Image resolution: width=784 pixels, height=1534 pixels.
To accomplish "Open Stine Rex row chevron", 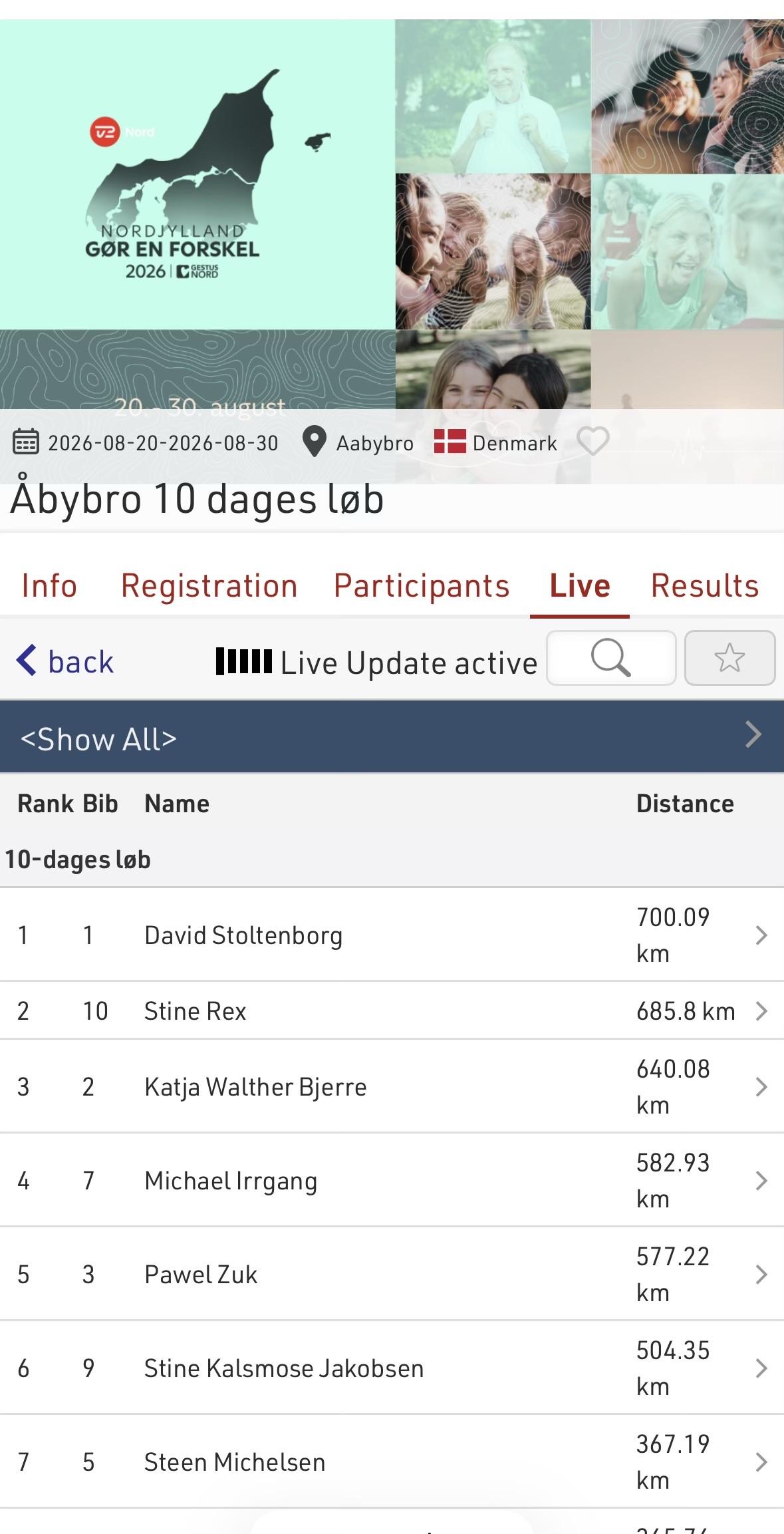I will (761, 1011).
